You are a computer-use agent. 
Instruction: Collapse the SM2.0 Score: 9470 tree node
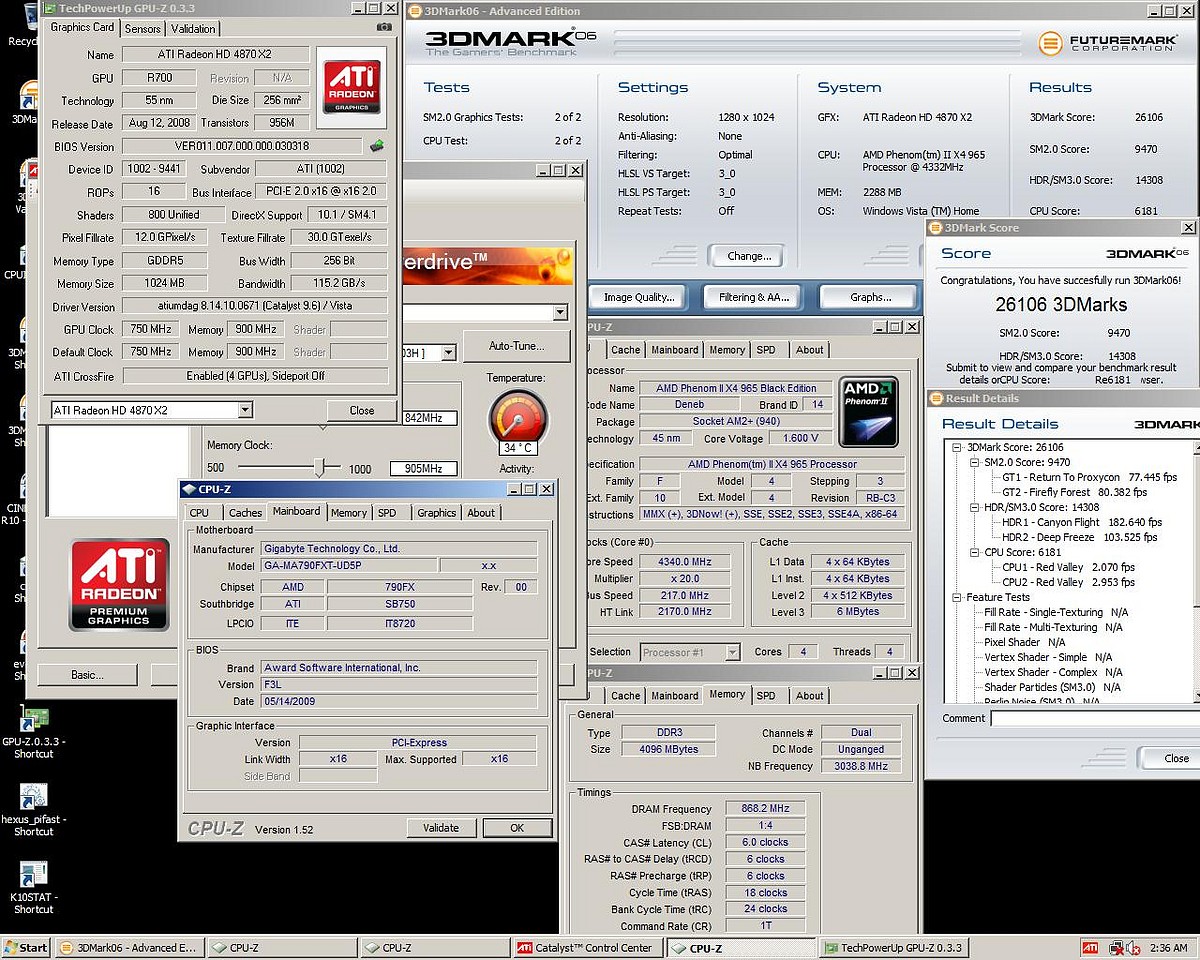pos(974,463)
